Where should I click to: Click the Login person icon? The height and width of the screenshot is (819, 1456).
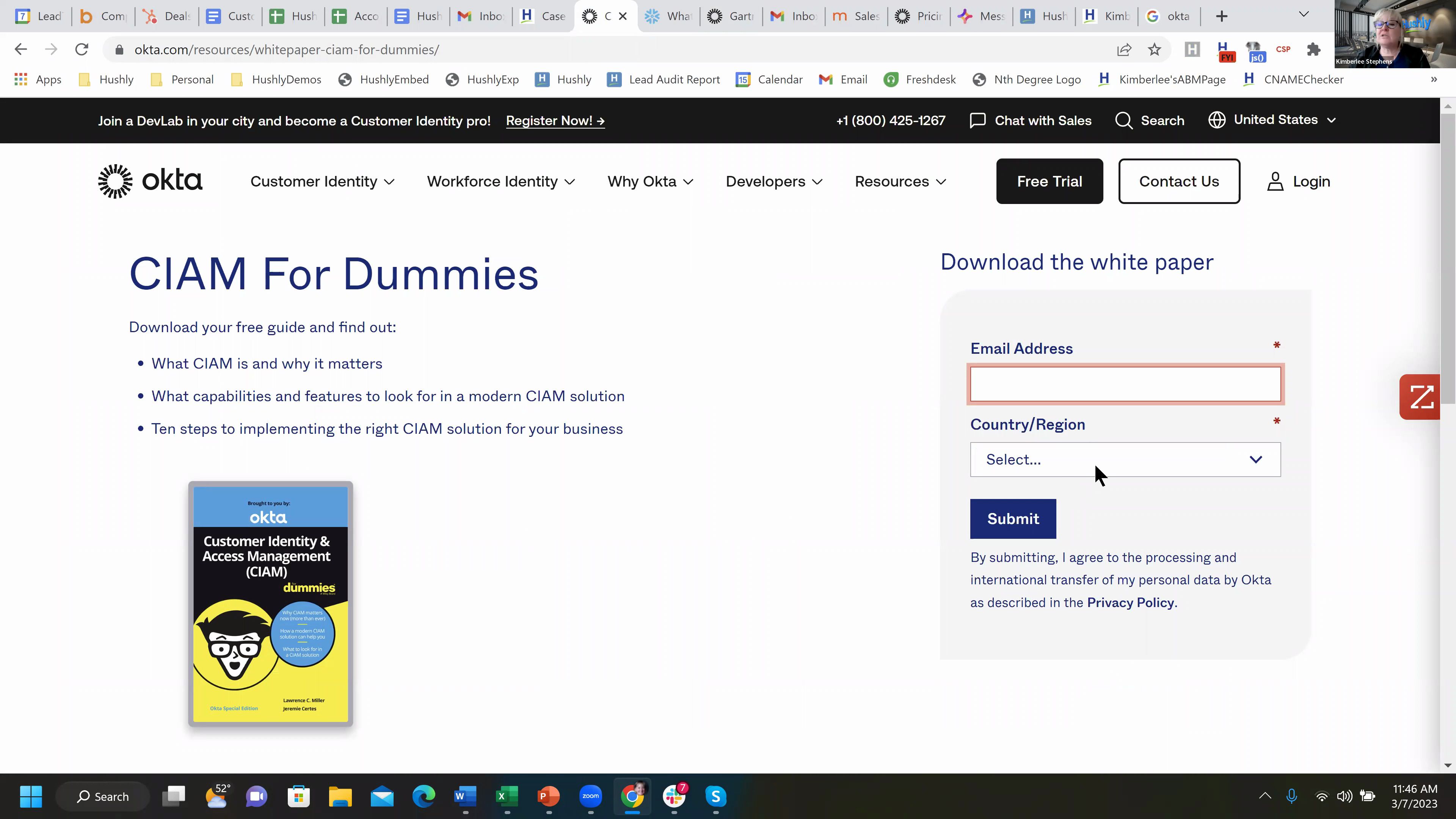tap(1275, 182)
